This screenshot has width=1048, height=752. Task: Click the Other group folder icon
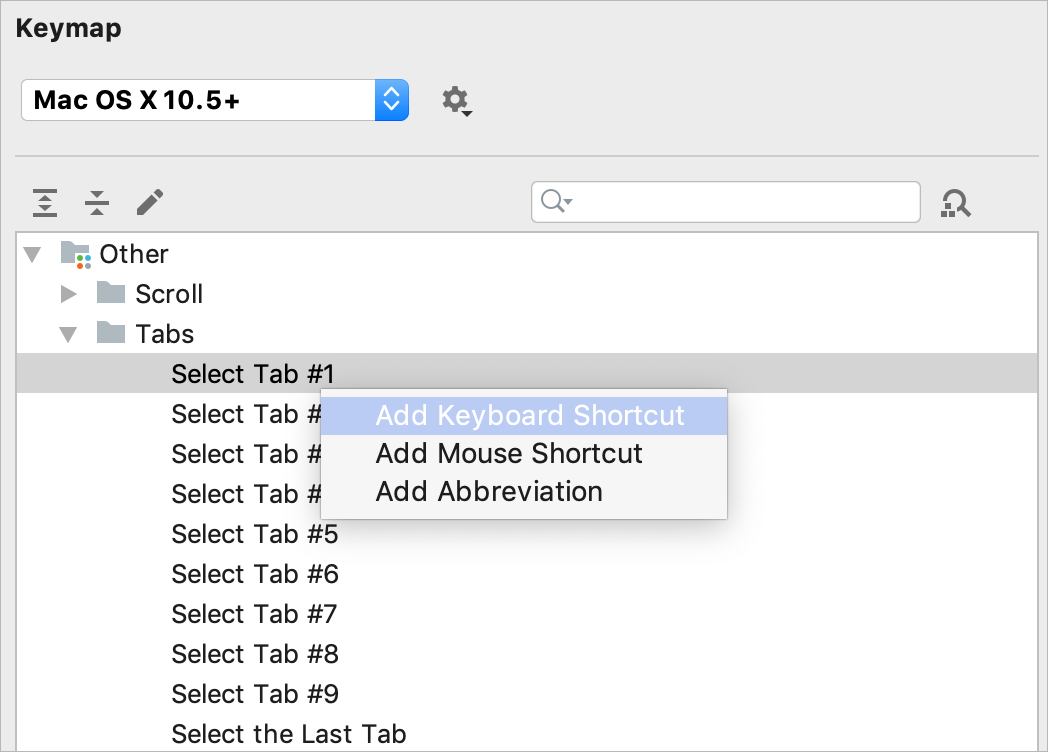tap(76, 255)
